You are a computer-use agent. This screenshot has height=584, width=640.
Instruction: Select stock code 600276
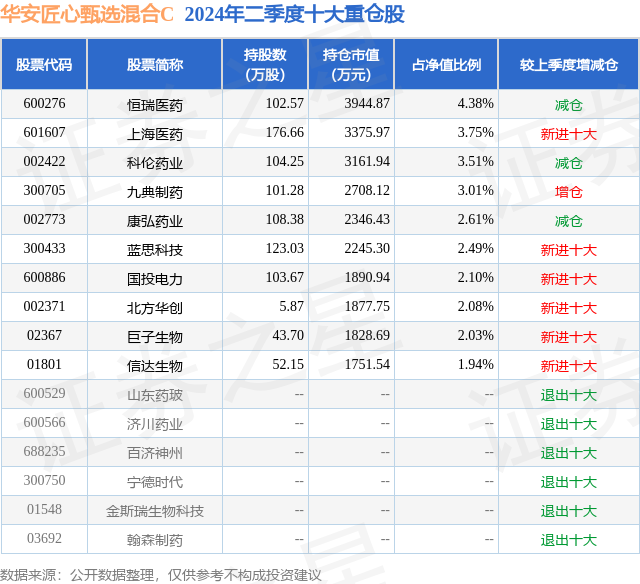pyautogui.click(x=44, y=104)
